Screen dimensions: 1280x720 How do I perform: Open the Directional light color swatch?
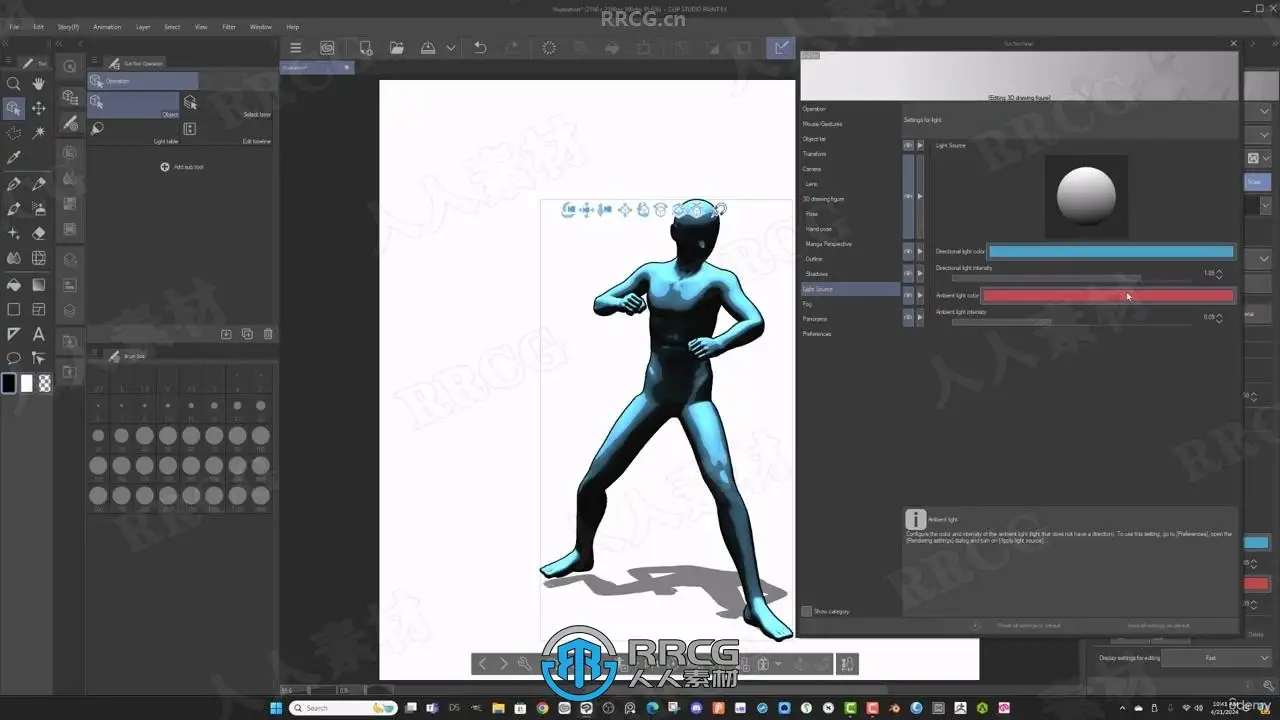click(x=1111, y=252)
